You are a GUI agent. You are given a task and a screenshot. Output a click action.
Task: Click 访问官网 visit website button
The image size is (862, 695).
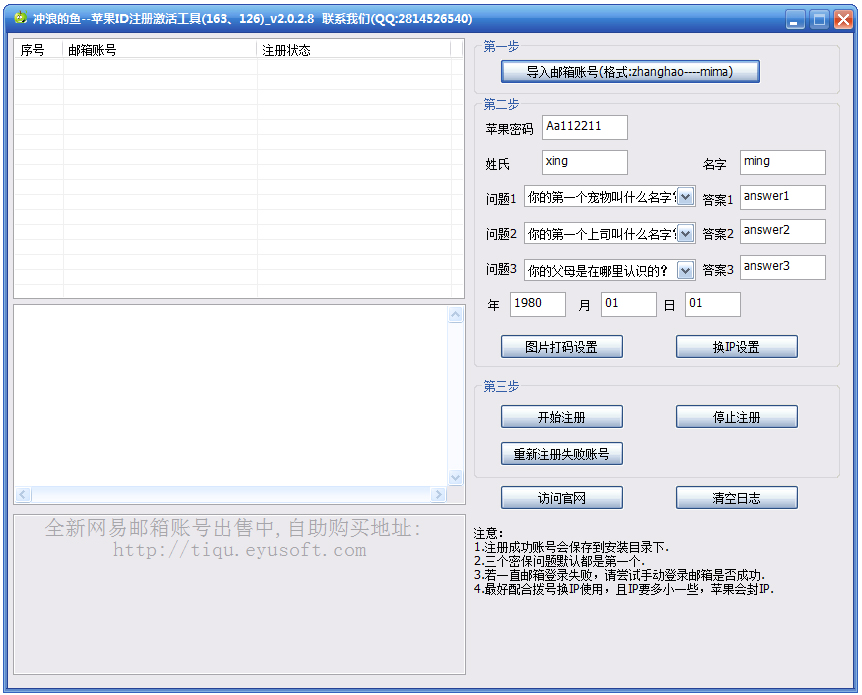[562, 498]
